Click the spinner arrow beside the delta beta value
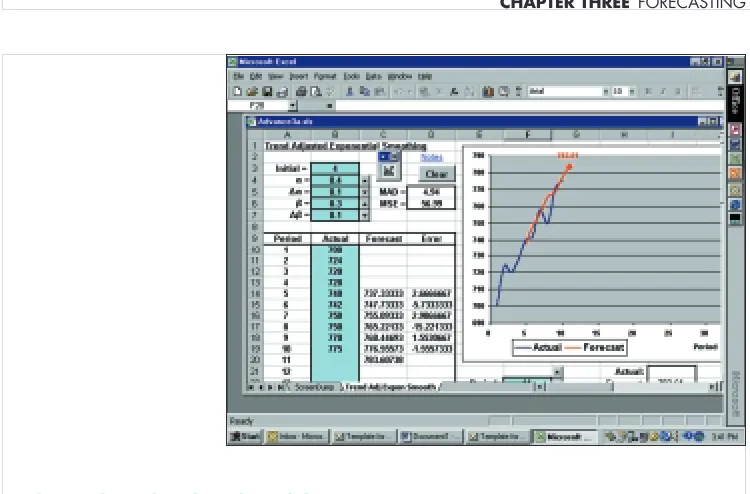 pos(364,215)
